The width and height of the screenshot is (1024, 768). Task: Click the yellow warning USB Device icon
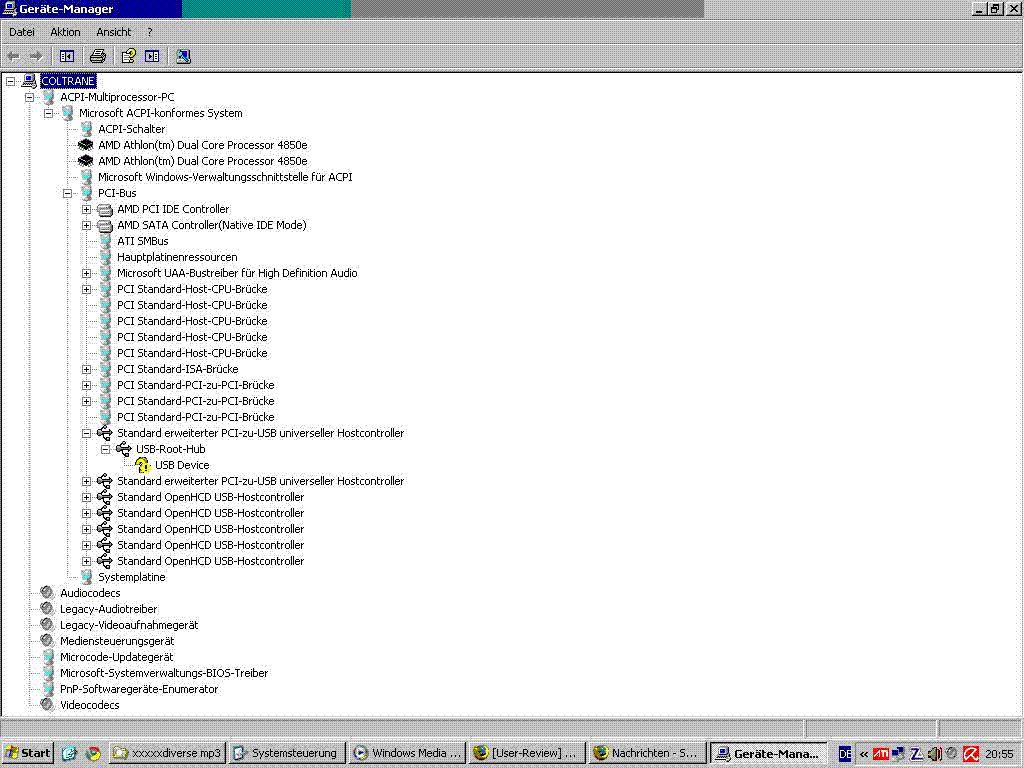tap(142, 465)
